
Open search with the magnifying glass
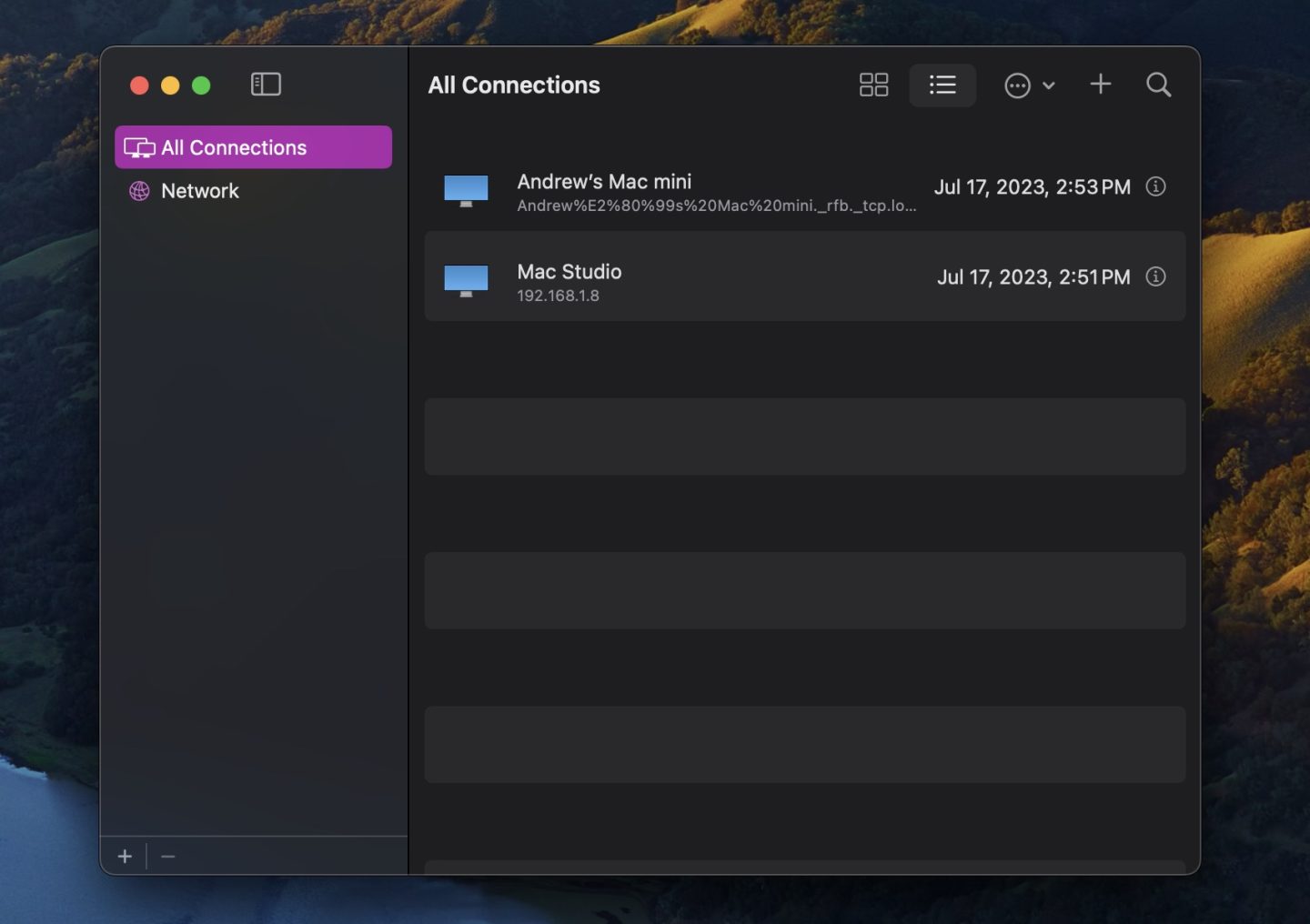[x=1158, y=85]
